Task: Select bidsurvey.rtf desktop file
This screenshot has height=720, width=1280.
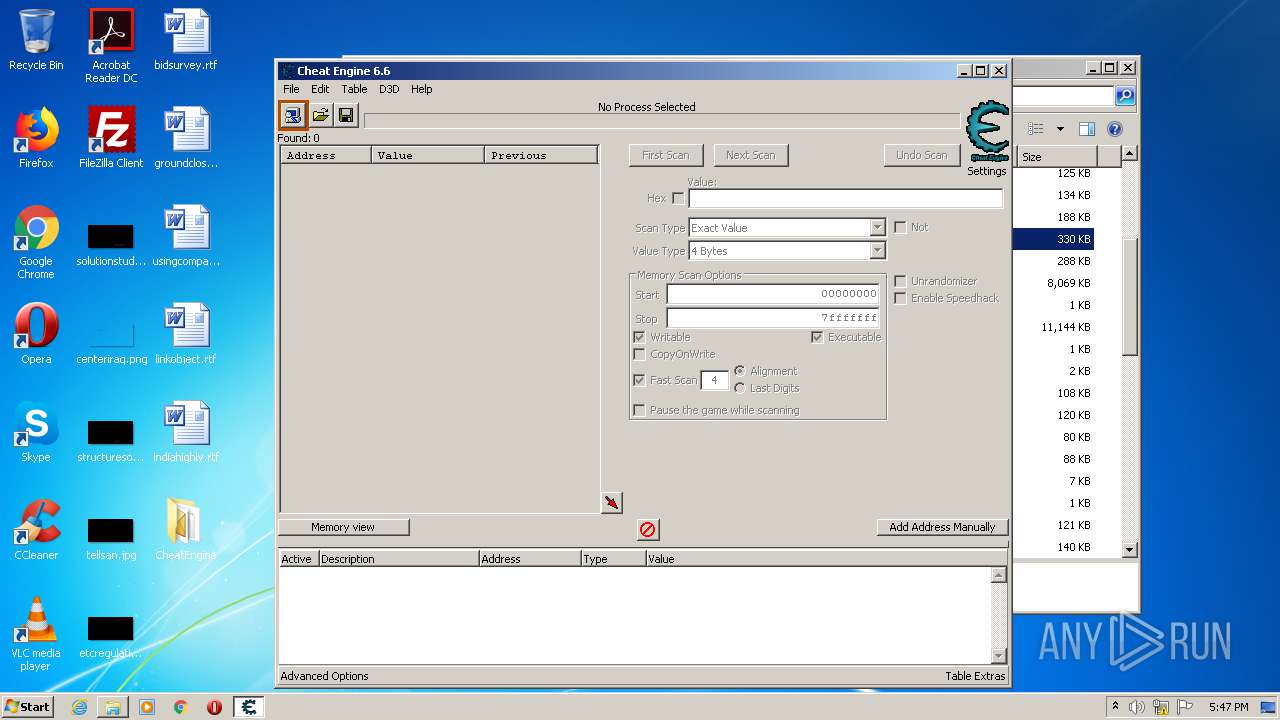Action: pos(186,41)
